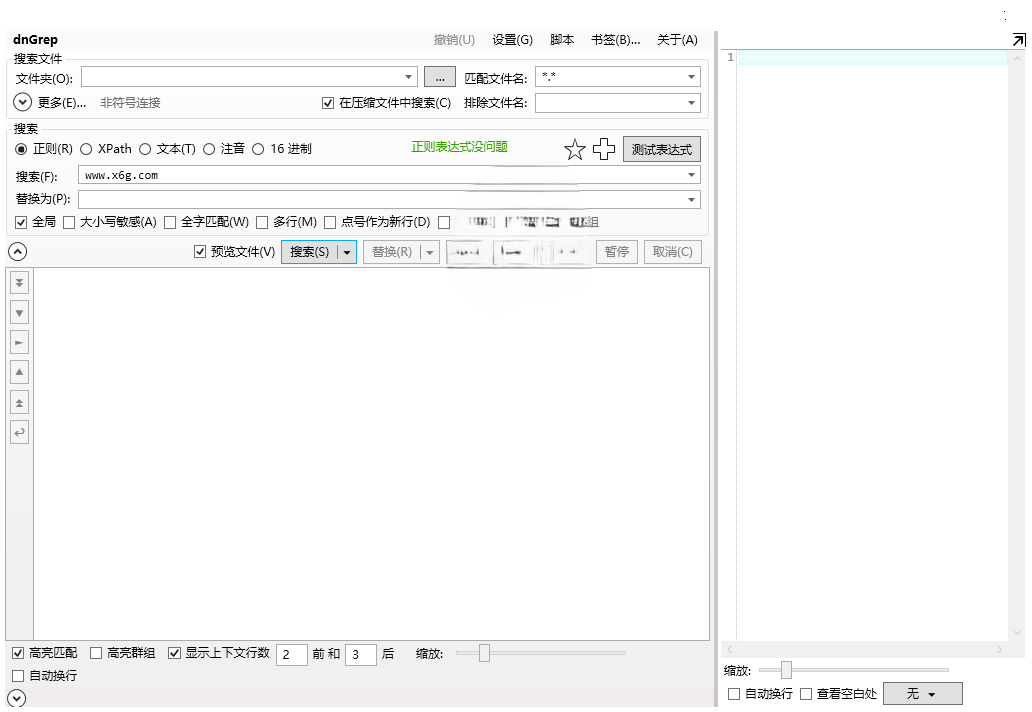Image resolution: width=1032 pixels, height=712 pixels.
Task: Click the pop-out arrow icon above preview pane
Action: pos(1018,40)
